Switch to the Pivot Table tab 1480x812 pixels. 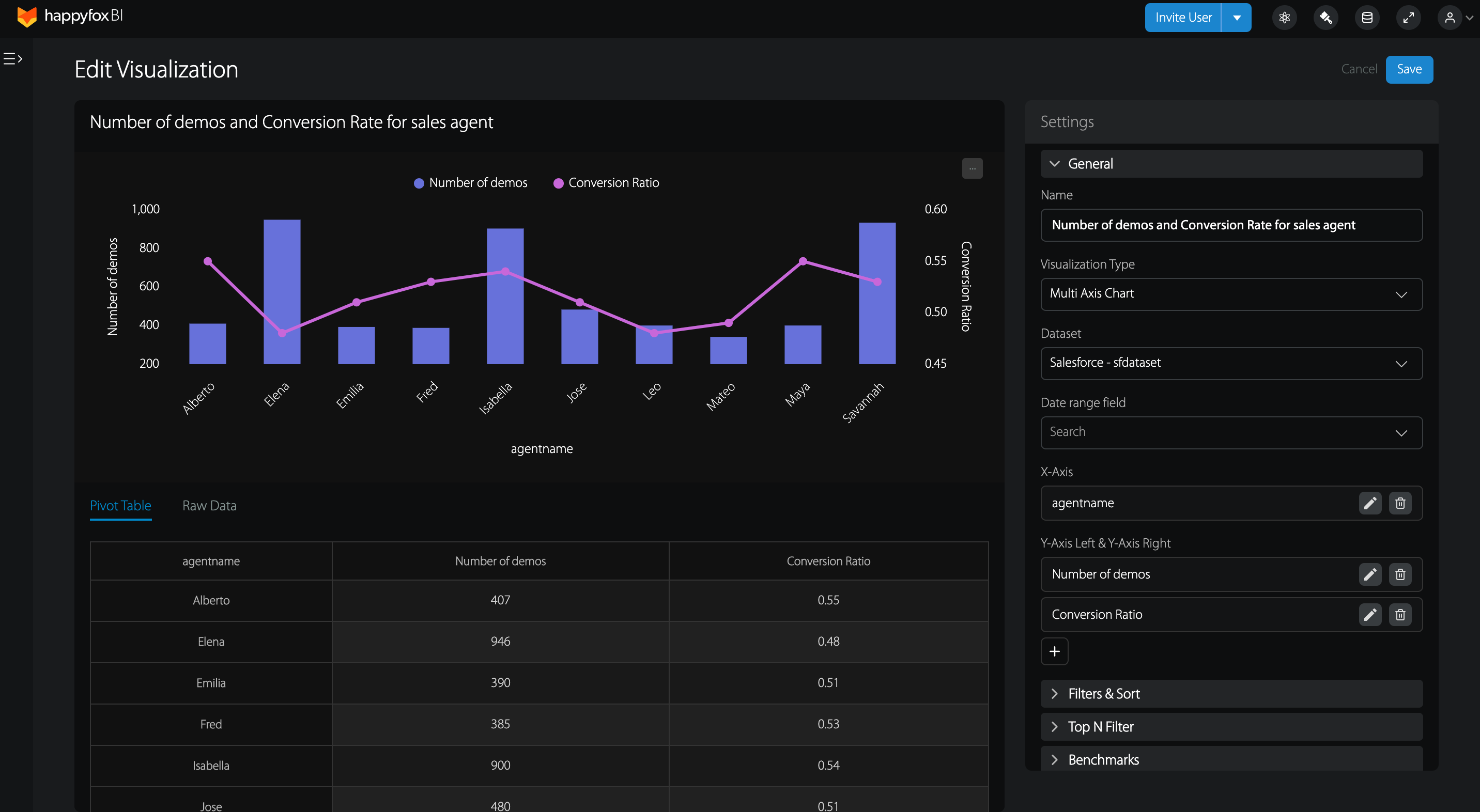click(120, 506)
